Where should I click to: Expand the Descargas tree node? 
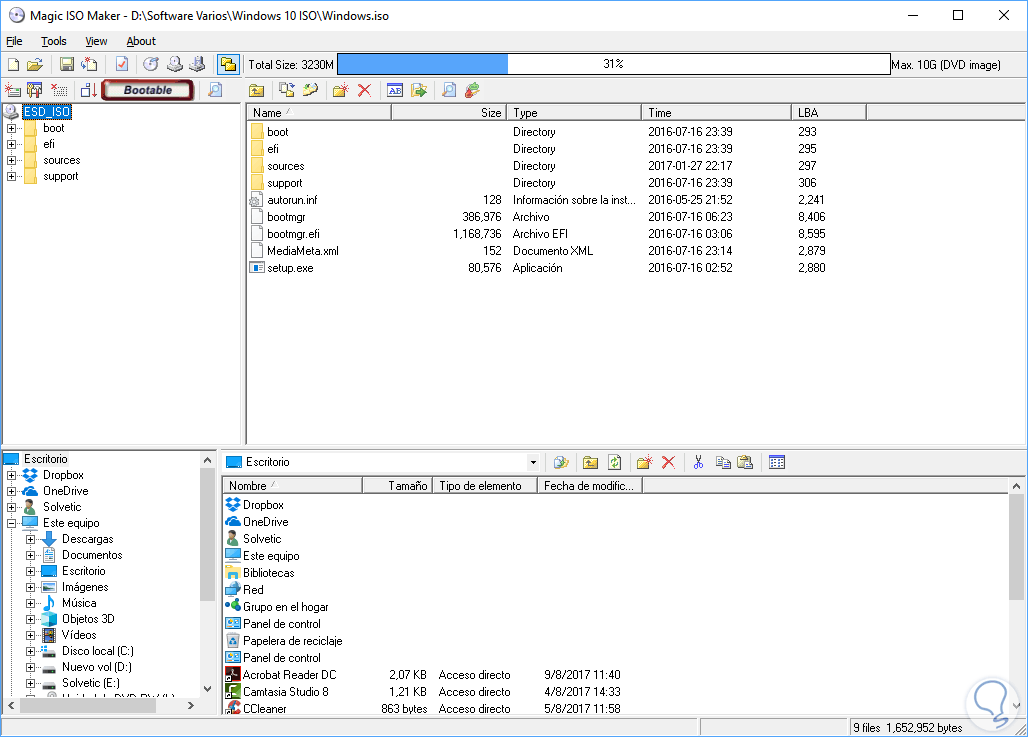tap(30, 539)
